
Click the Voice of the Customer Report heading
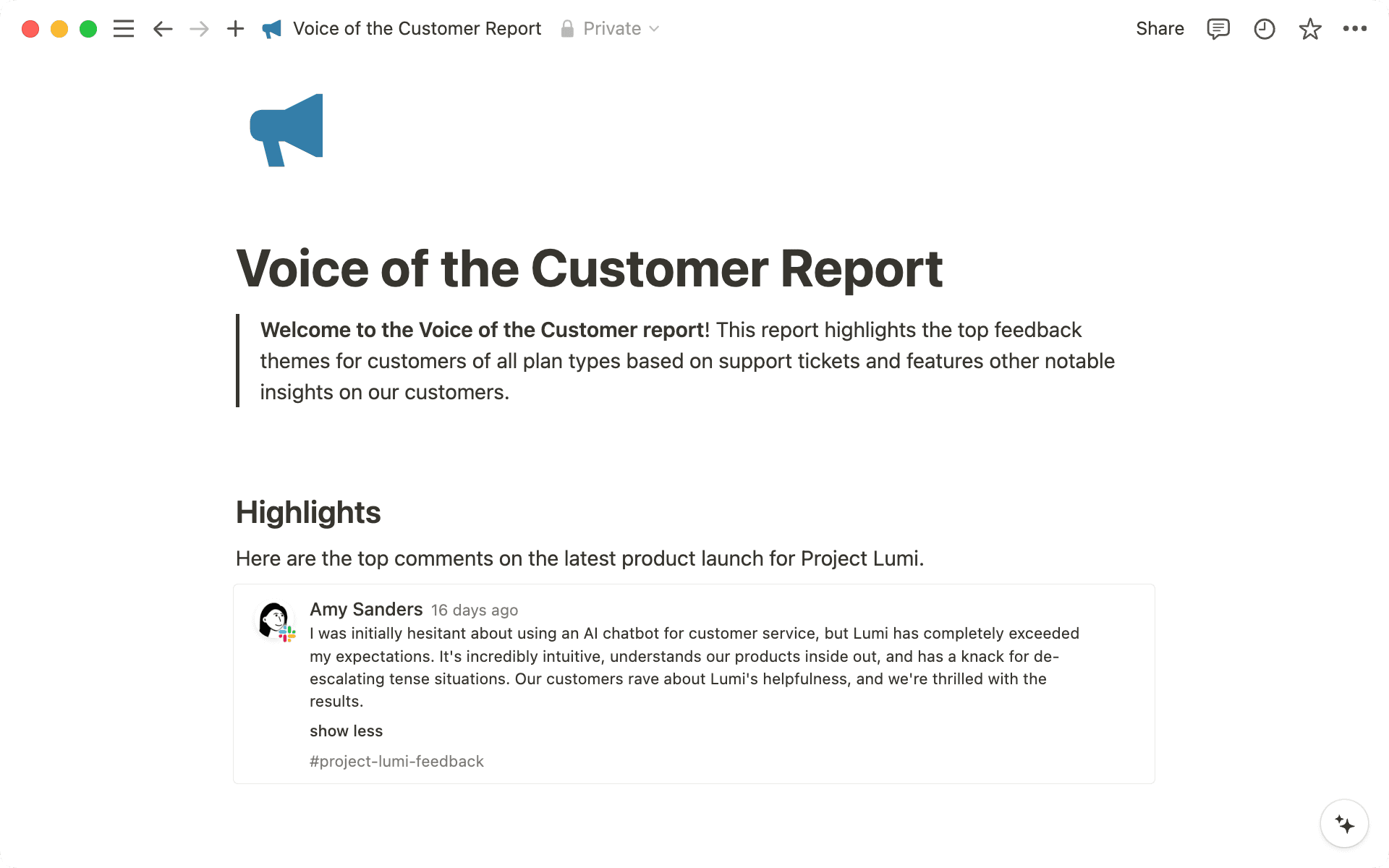coord(589,269)
